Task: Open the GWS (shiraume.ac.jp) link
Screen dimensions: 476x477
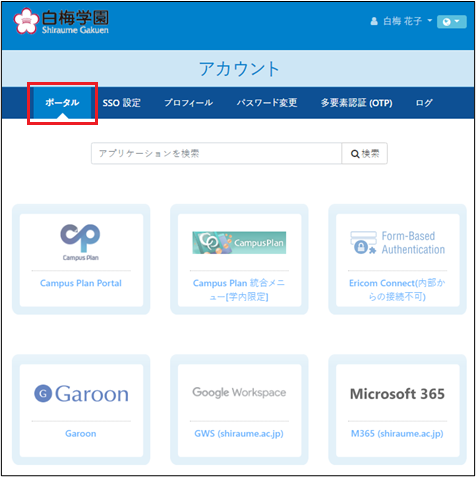Action: [239, 434]
